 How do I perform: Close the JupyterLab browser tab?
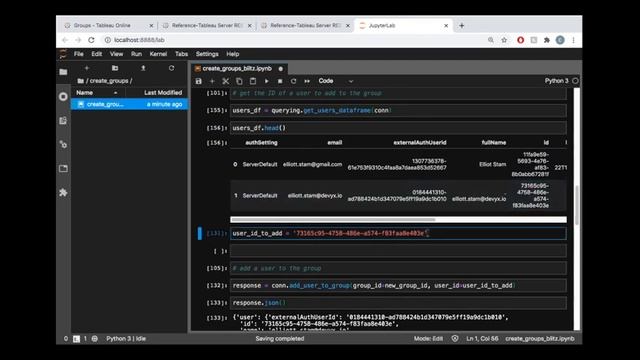pos(446,25)
